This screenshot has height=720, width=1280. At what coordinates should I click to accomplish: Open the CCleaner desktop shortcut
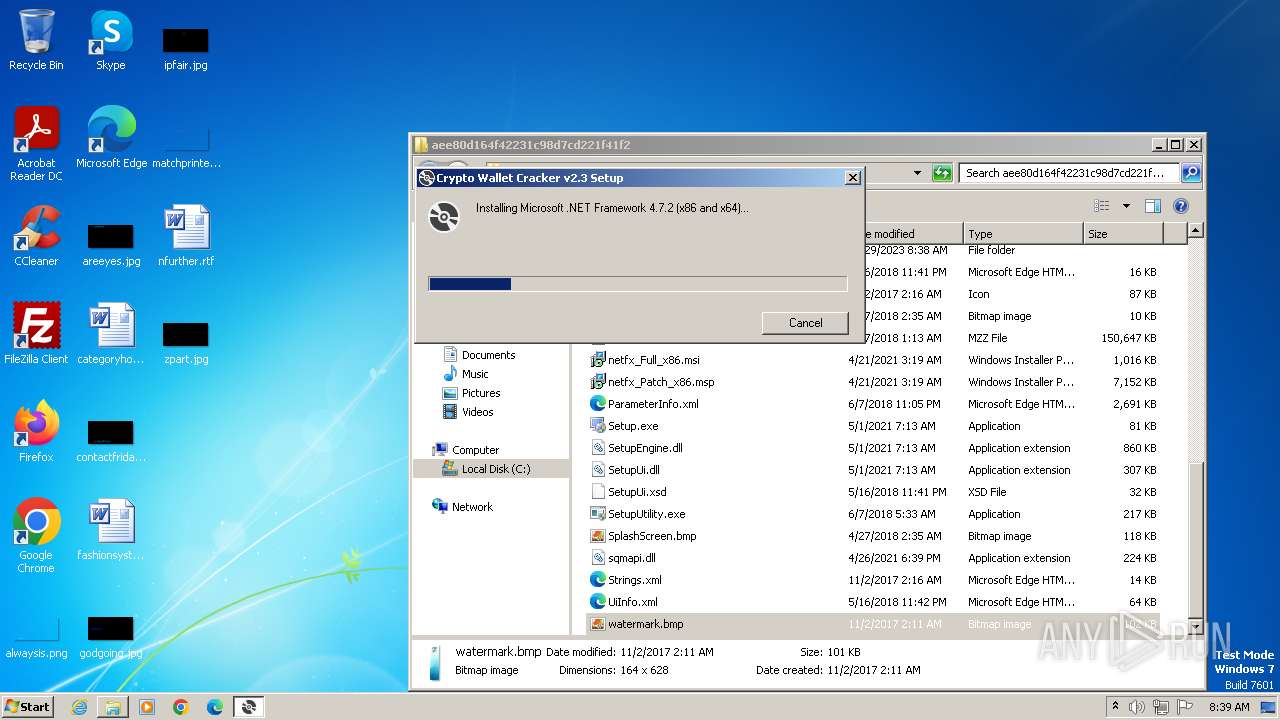[36, 236]
